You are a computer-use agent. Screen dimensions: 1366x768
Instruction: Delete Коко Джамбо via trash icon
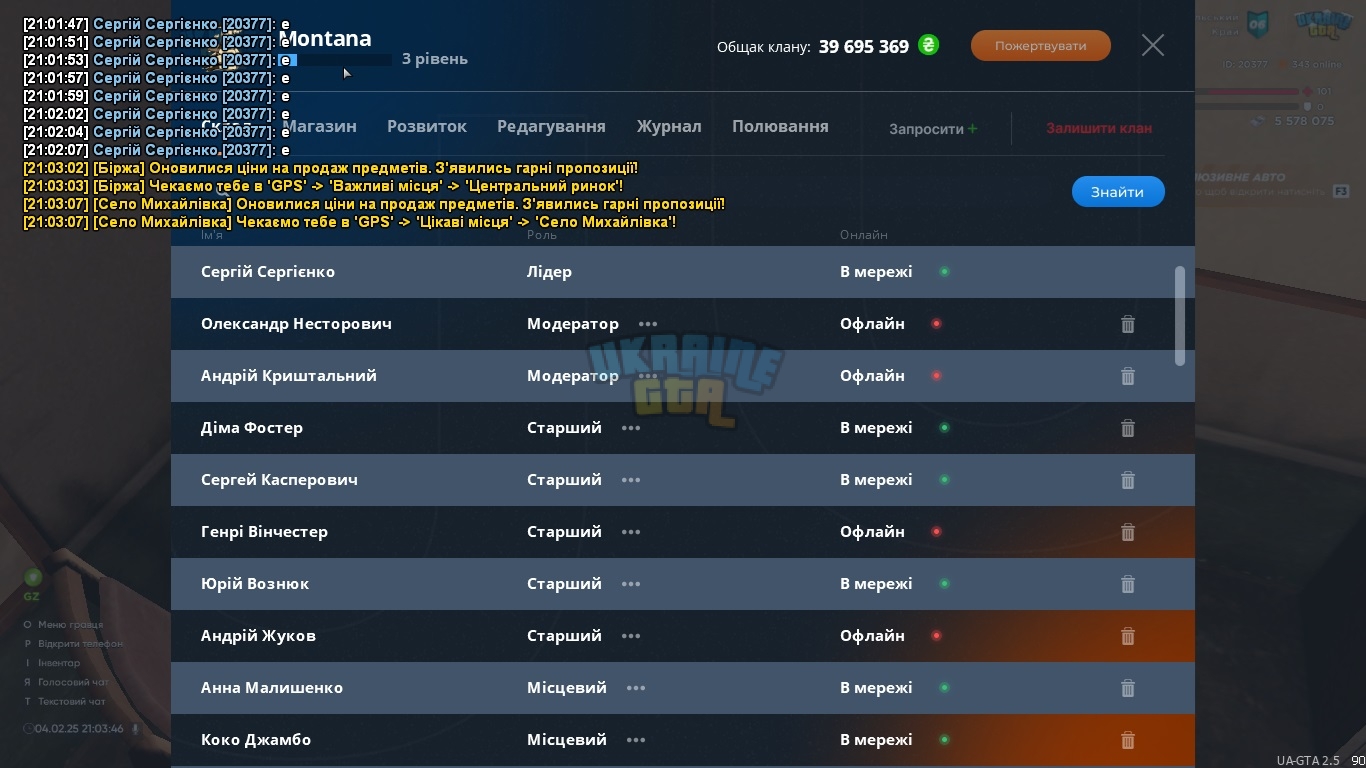click(x=1127, y=740)
